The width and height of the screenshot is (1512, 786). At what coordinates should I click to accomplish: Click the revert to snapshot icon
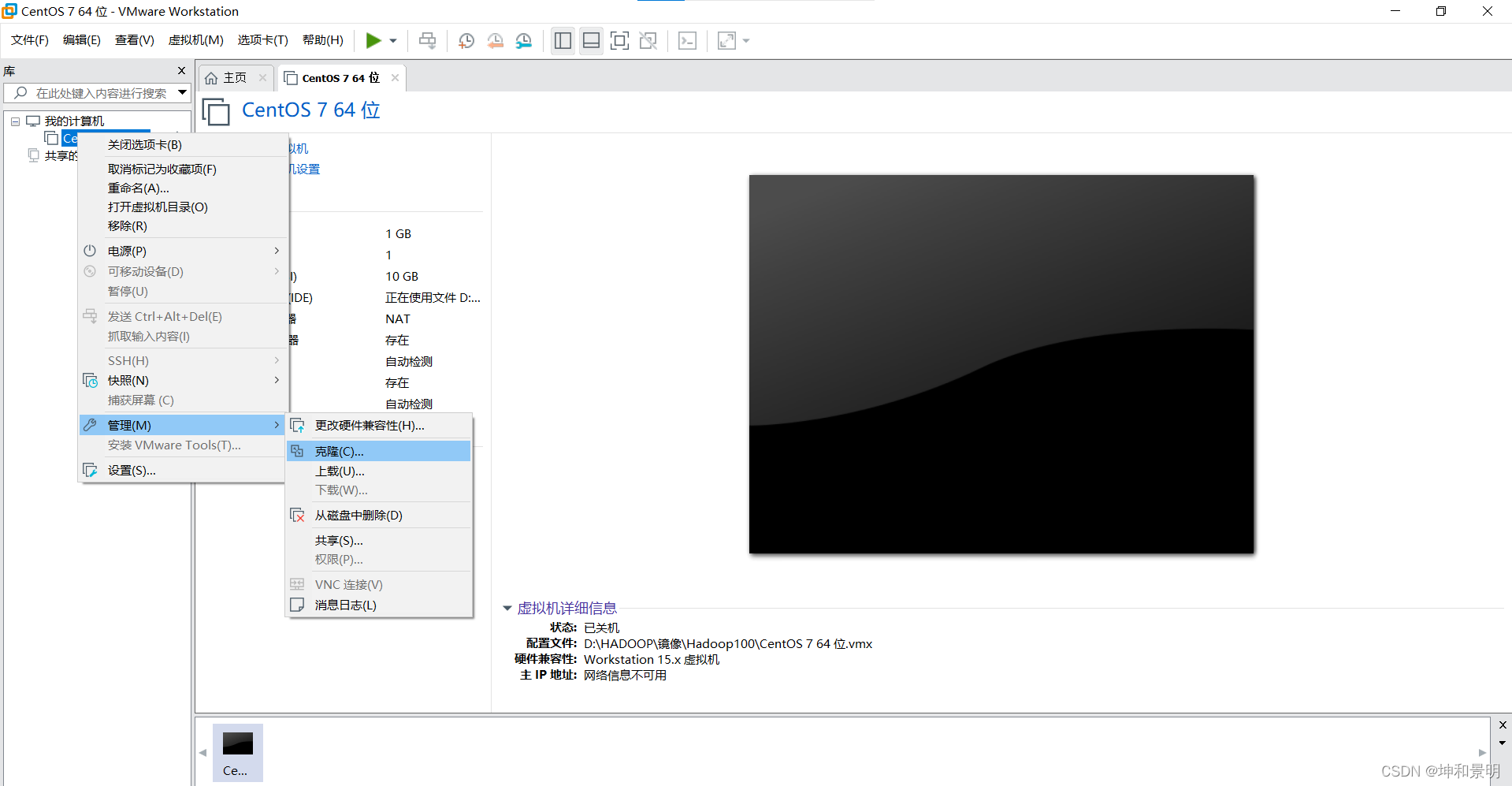click(x=495, y=41)
